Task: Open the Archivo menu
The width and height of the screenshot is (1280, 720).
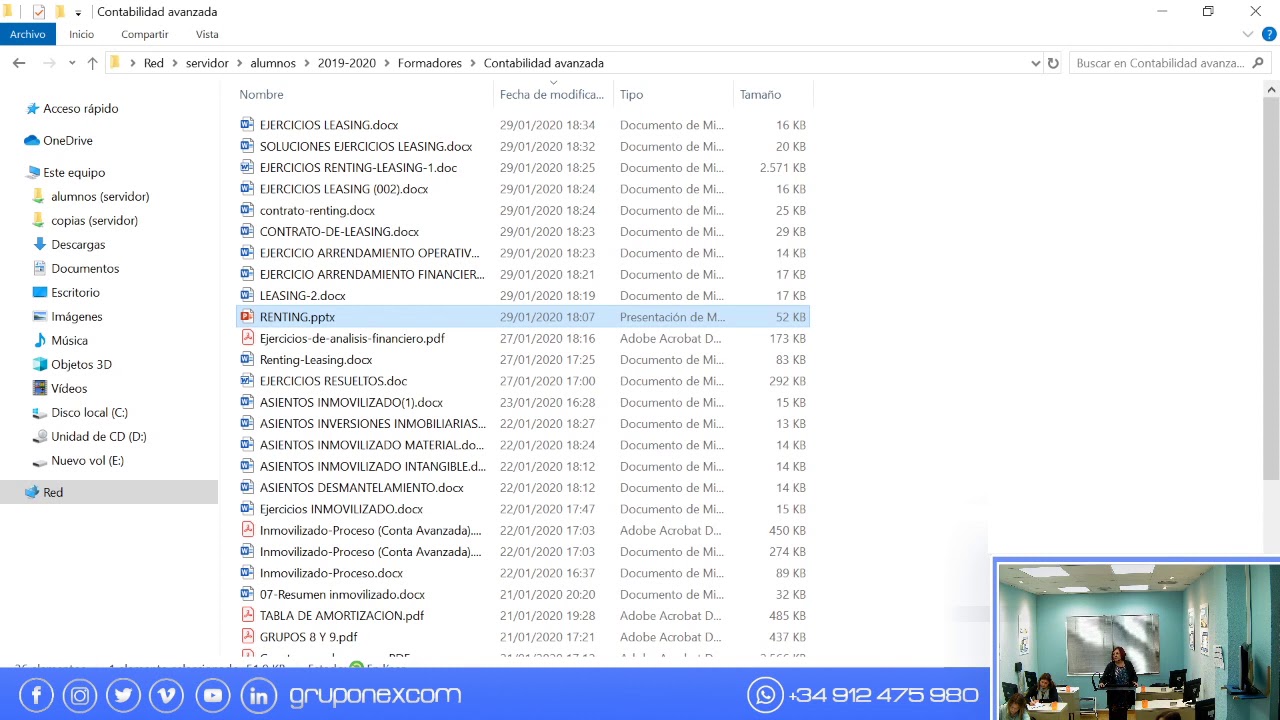Action: click(x=28, y=34)
